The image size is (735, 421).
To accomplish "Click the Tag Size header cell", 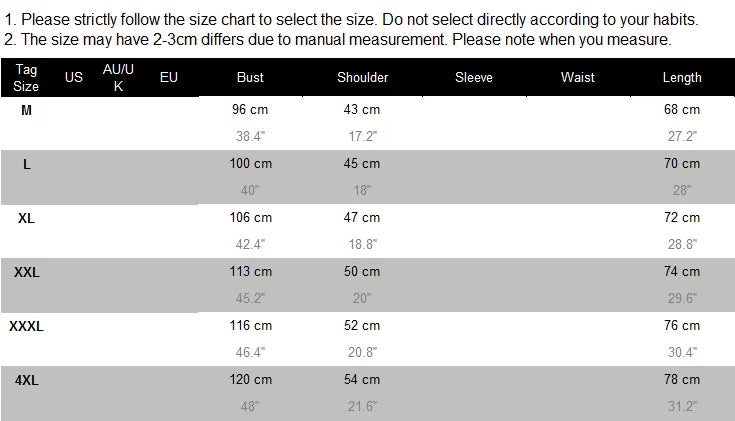I will [26, 78].
